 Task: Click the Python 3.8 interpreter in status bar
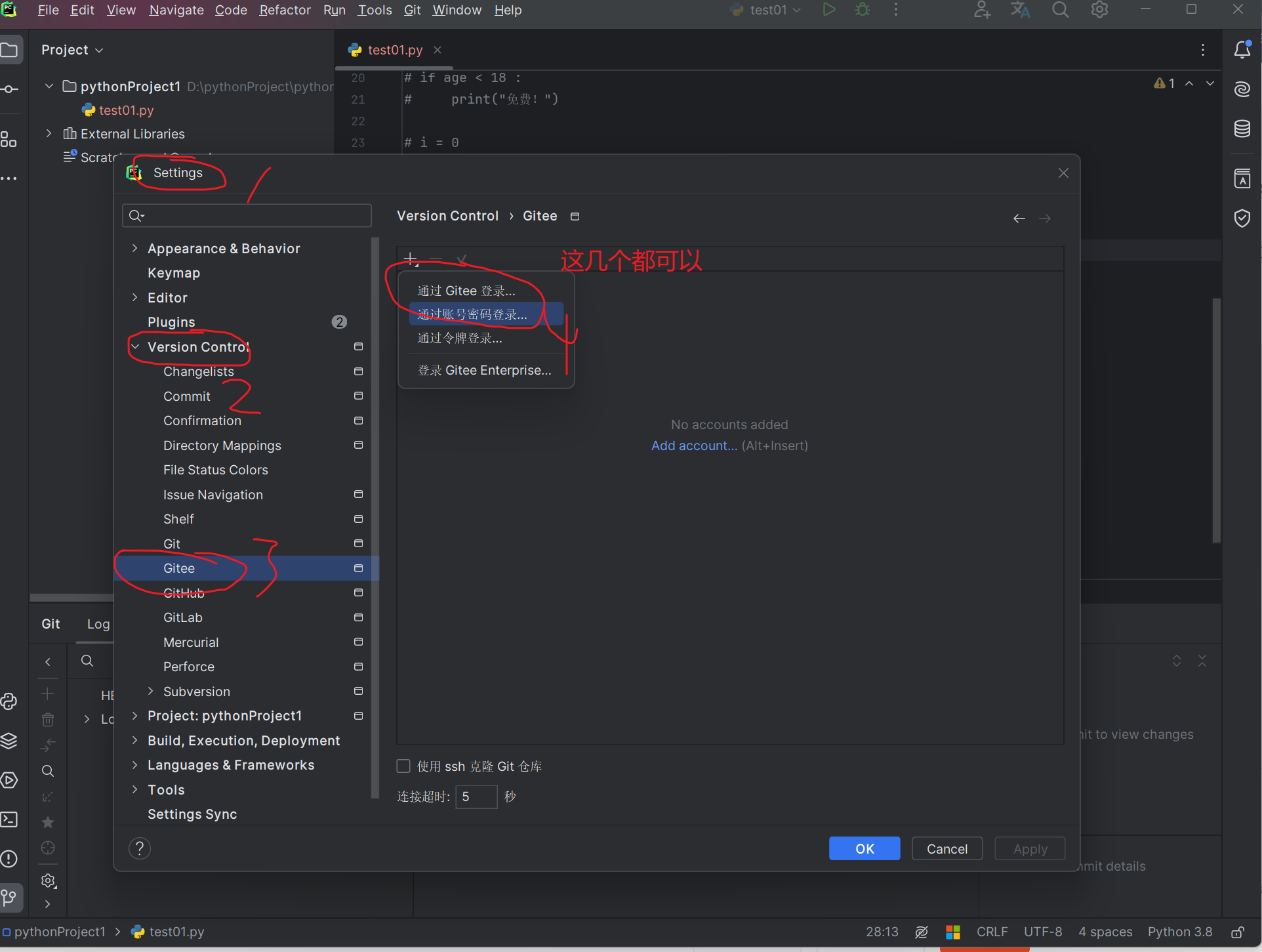click(1179, 932)
